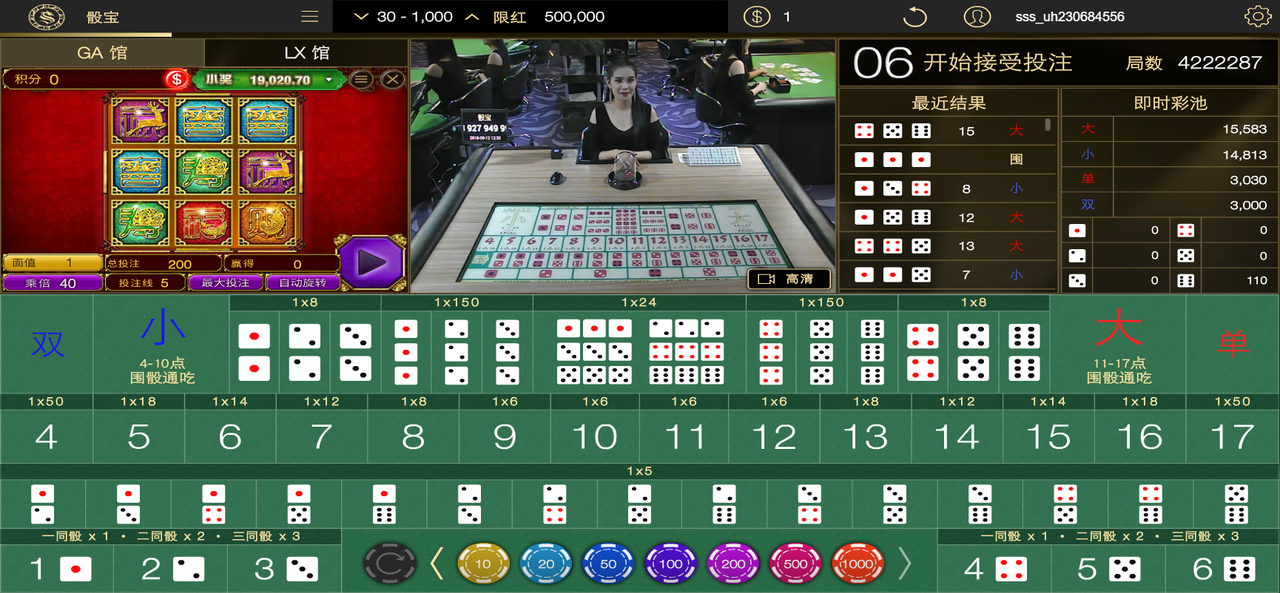Screen dimensions: 1280x593
Task: Bet on 1 and 2 dice combination
Action: click(43, 503)
